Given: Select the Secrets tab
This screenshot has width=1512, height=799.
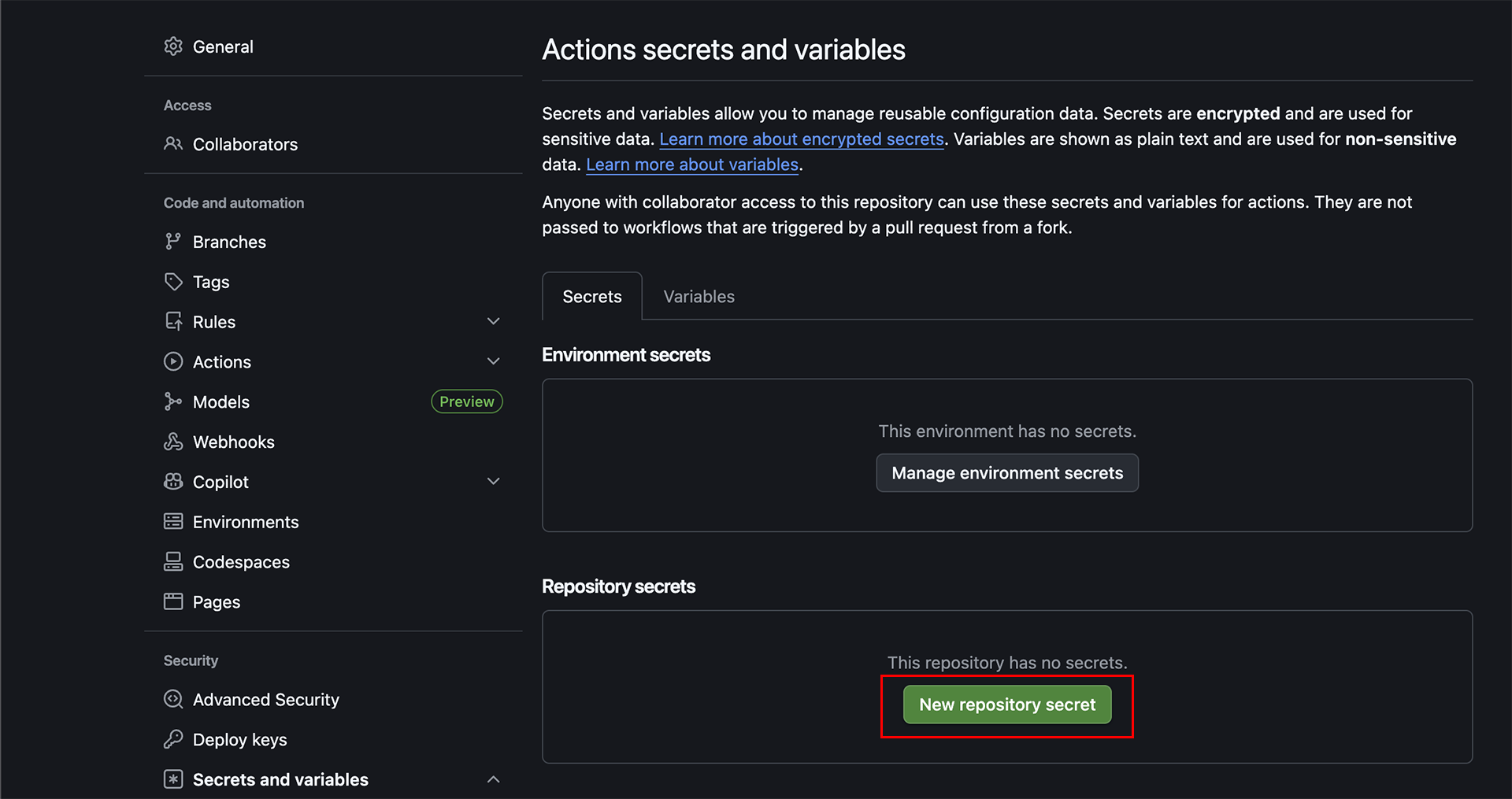Looking at the screenshot, I should coord(592,297).
